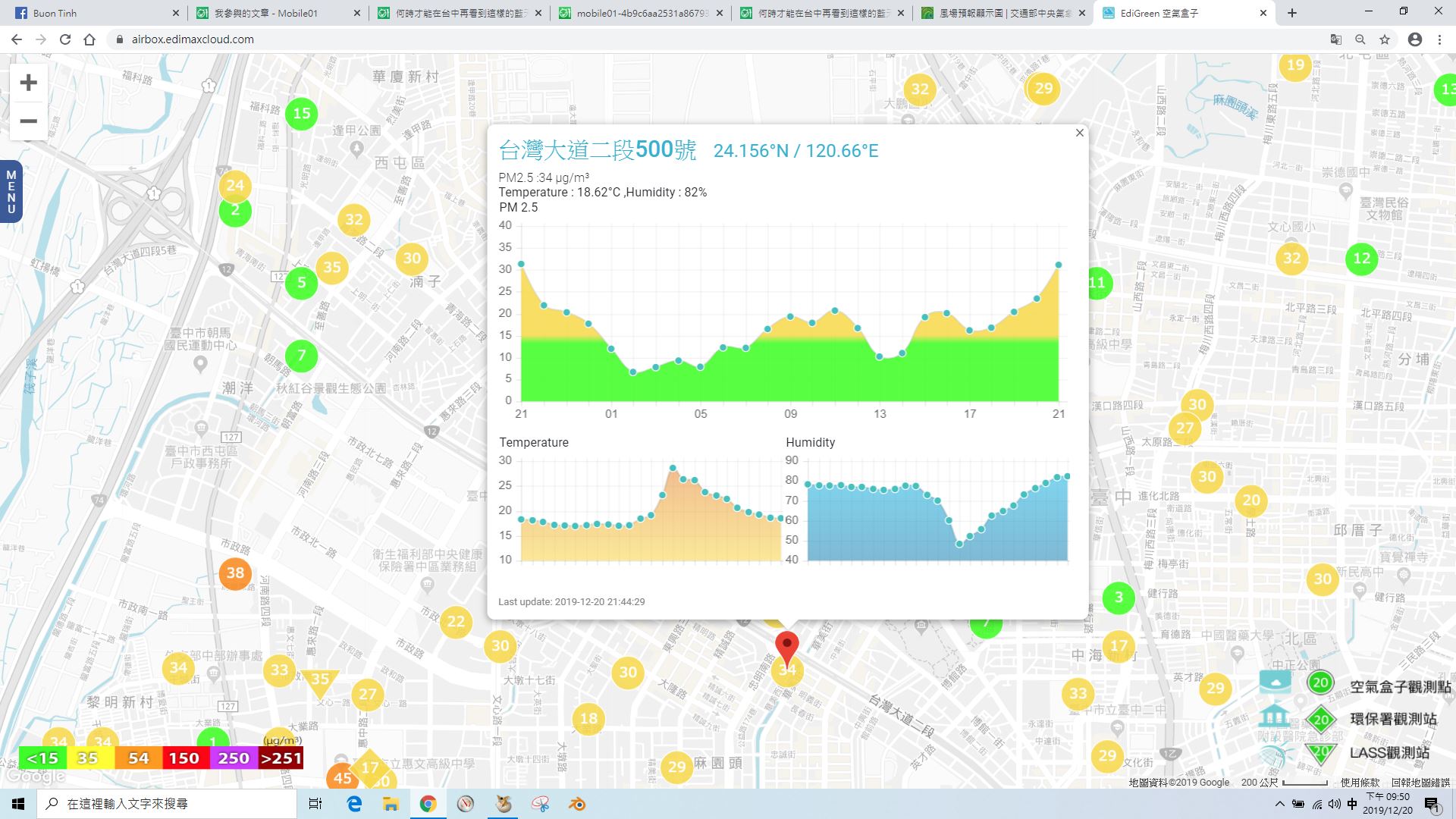Click the orange 38 air marker

(235, 573)
